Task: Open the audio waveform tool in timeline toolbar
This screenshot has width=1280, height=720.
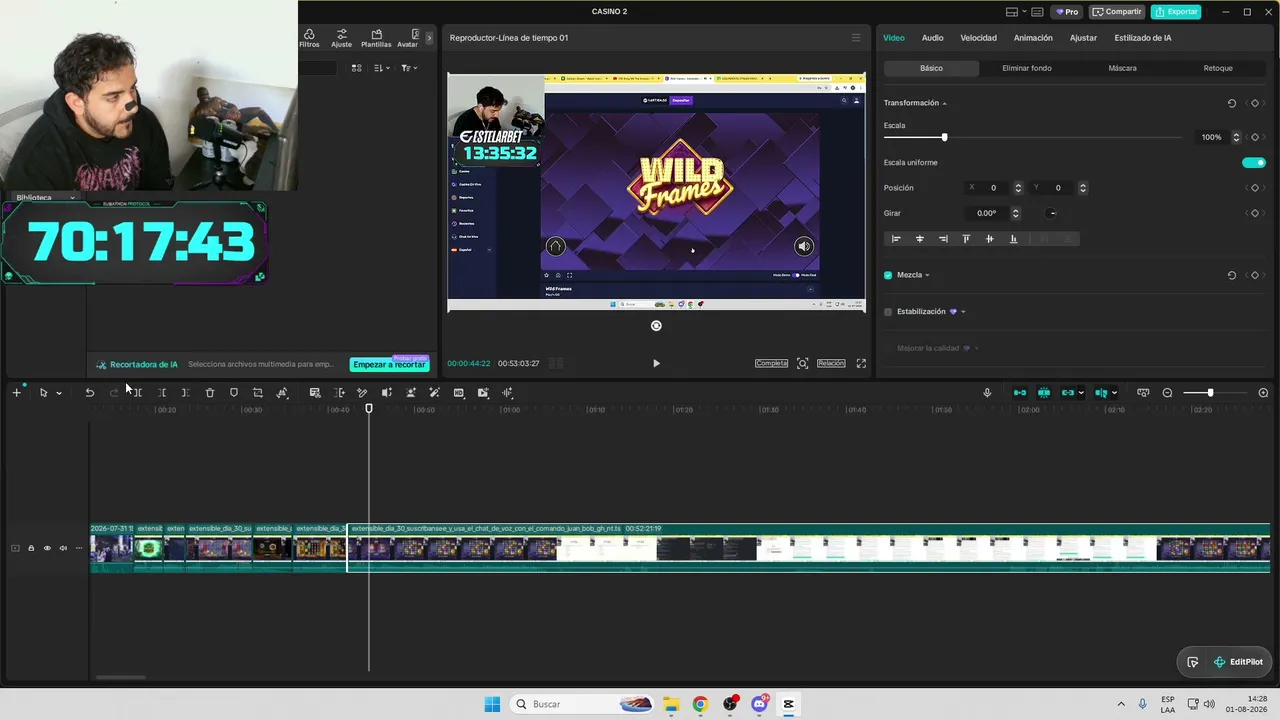Action: coord(508,393)
